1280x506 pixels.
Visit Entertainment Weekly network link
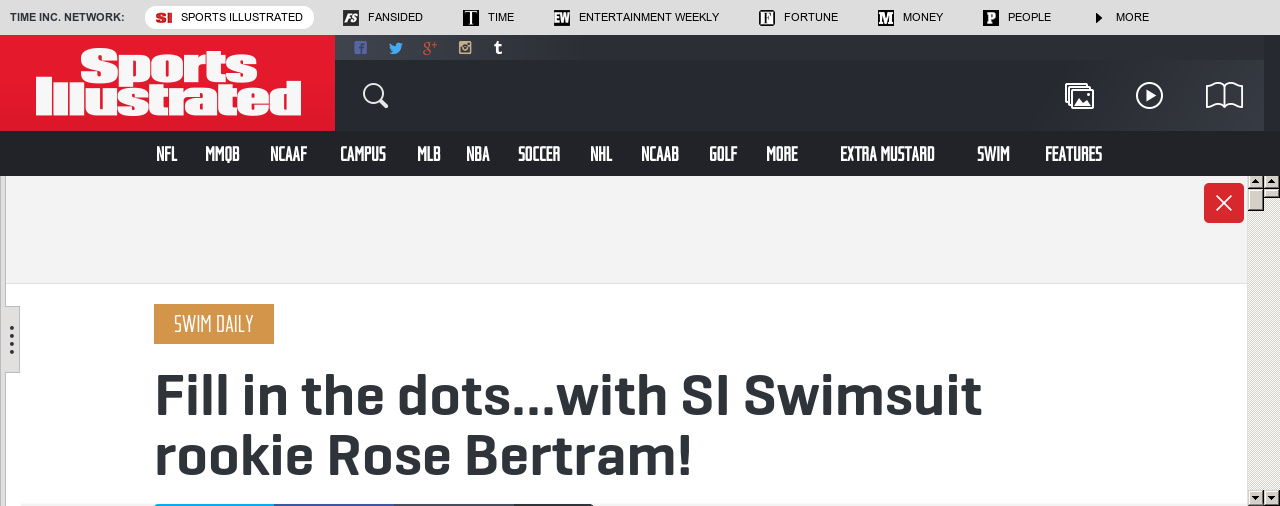pos(637,17)
